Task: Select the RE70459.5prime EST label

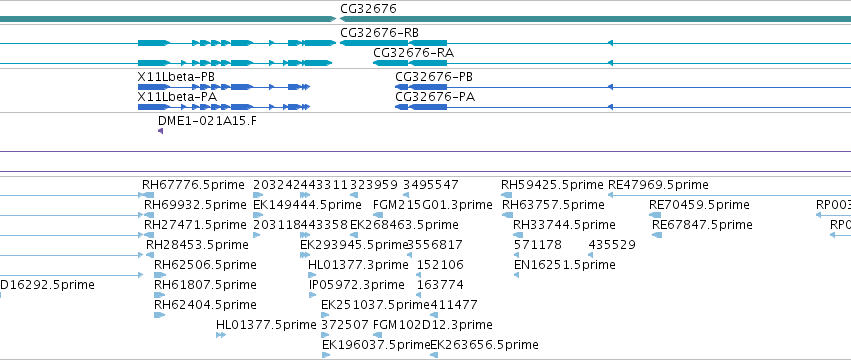Action: [x=700, y=205]
